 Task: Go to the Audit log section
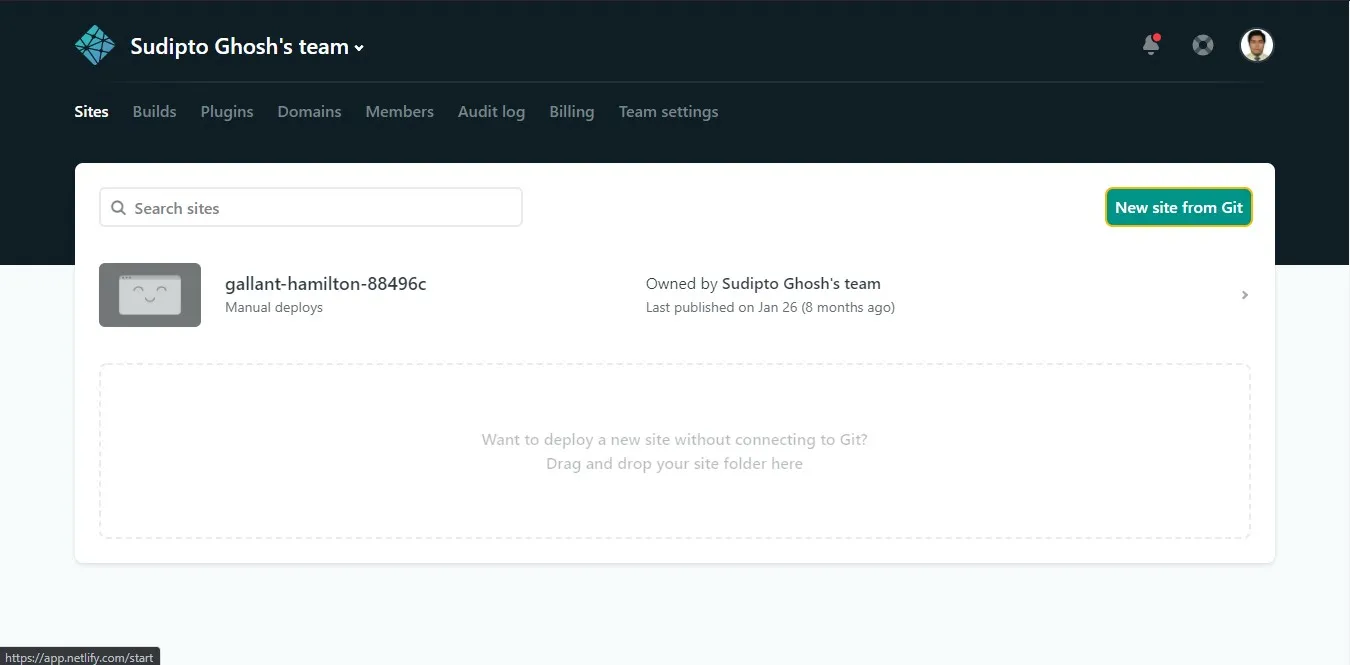point(491,112)
